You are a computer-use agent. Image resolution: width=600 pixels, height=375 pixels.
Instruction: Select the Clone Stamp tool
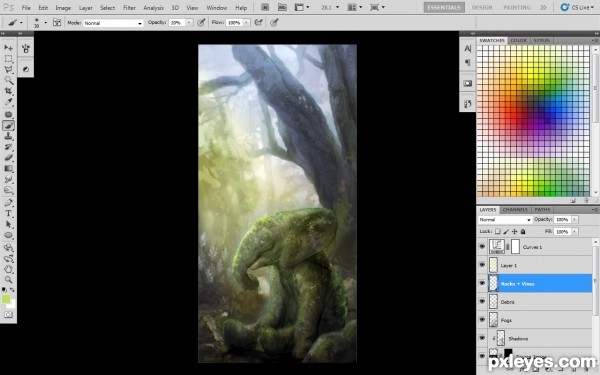pos(8,136)
